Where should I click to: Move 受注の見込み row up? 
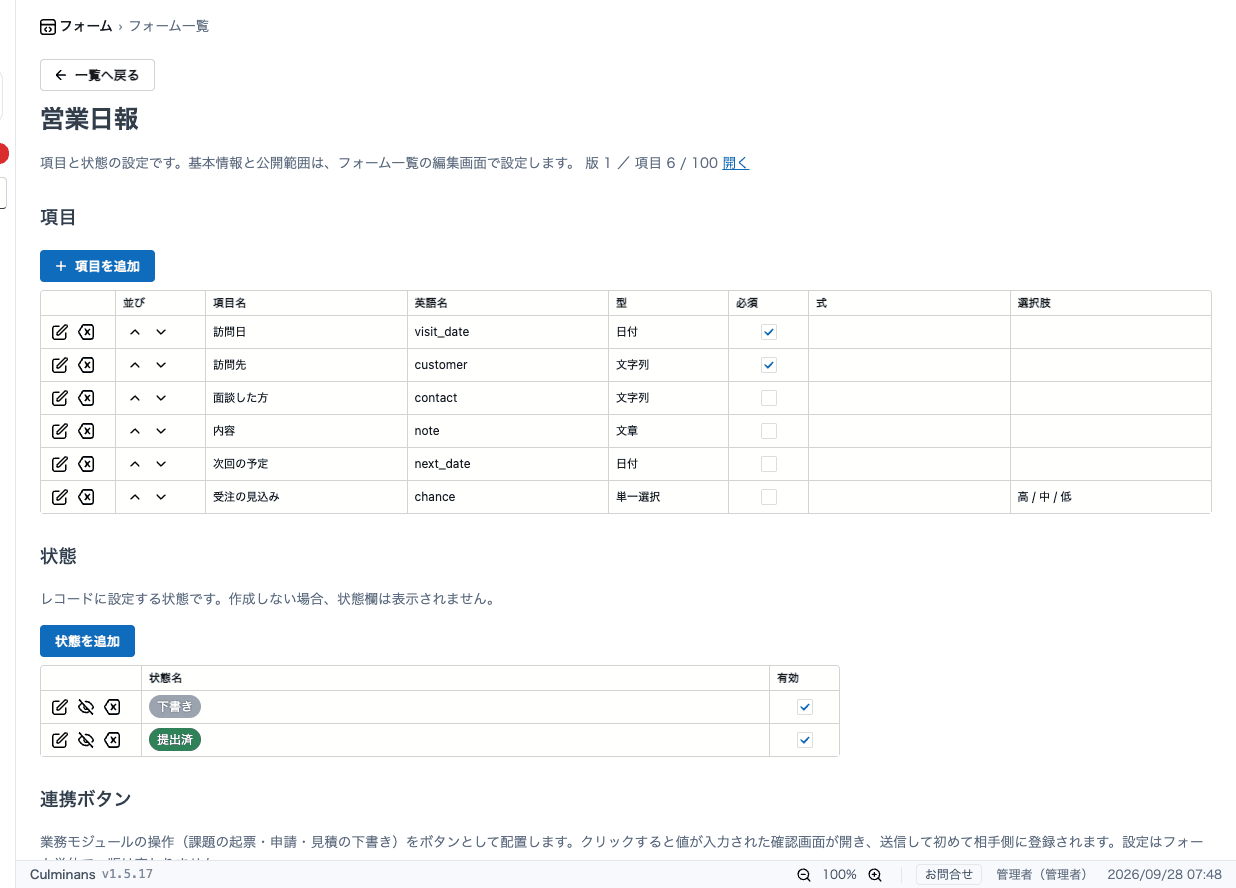pos(135,497)
